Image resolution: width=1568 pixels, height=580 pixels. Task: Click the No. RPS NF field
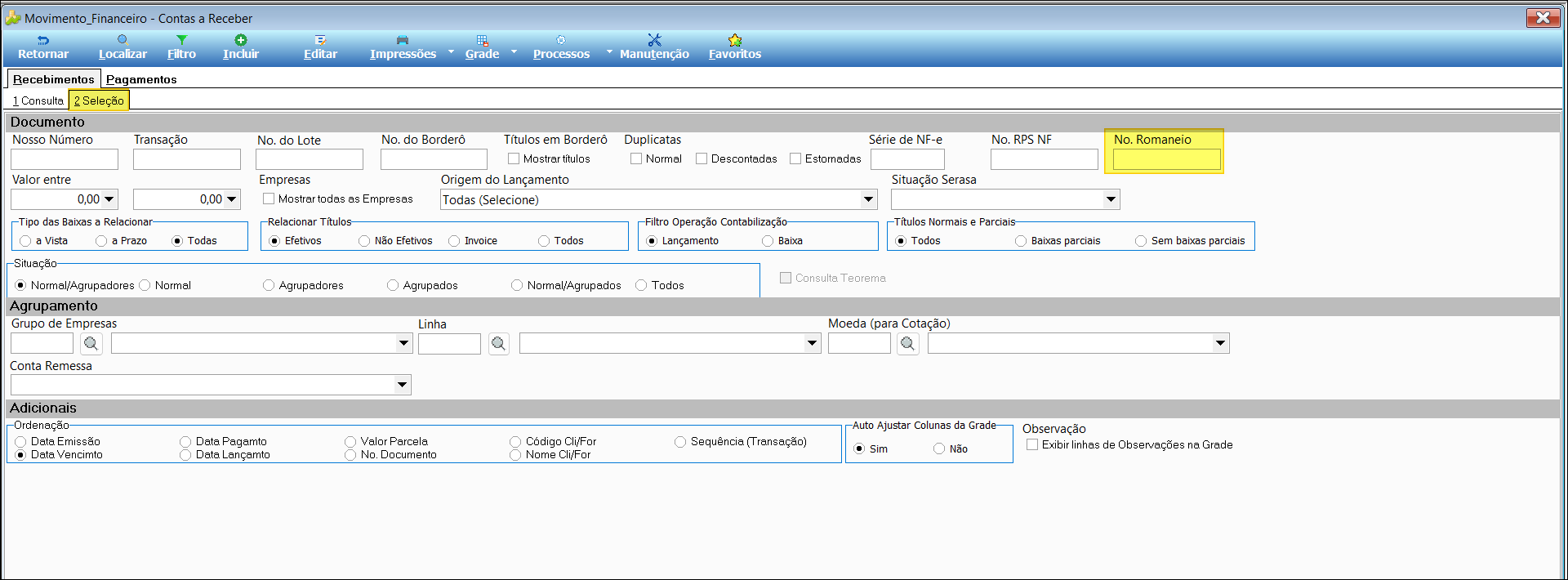tap(1045, 159)
